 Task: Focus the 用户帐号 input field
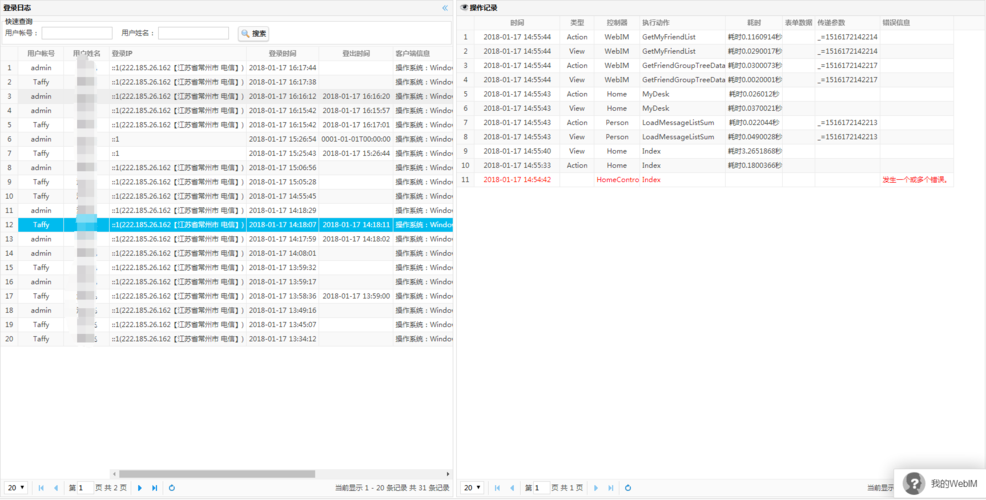point(77,33)
